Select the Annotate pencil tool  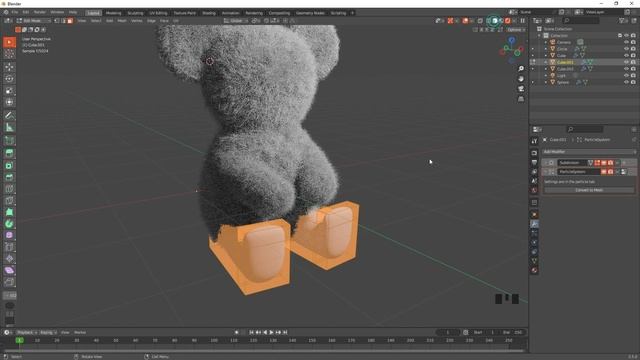(9, 116)
